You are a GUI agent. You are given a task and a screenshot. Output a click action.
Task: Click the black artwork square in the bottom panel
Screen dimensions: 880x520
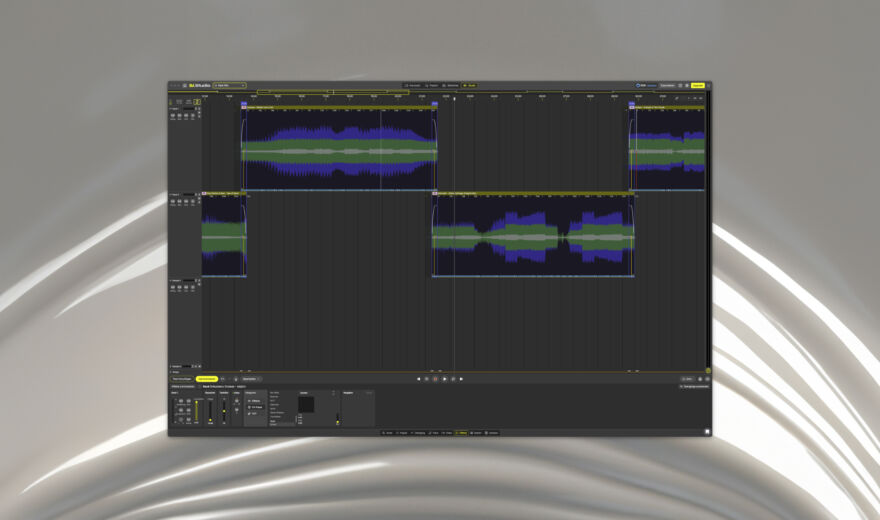306,404
